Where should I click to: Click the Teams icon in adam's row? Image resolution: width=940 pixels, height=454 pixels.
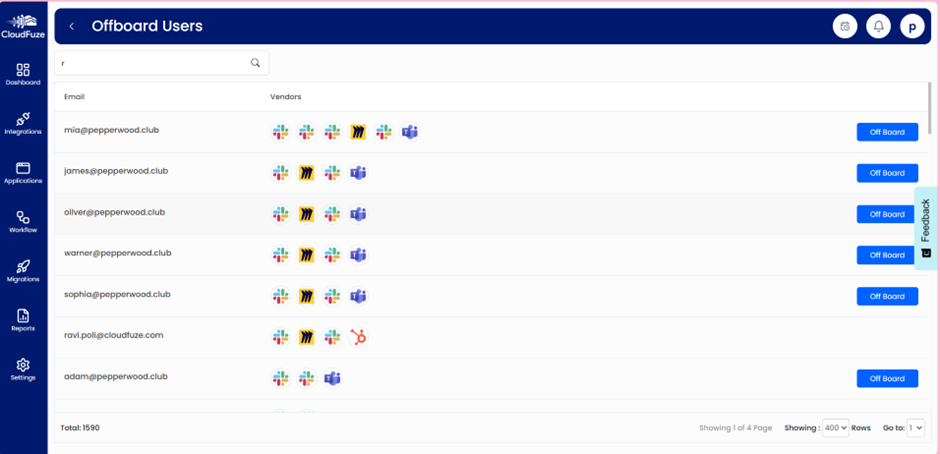tap(332, 378)
